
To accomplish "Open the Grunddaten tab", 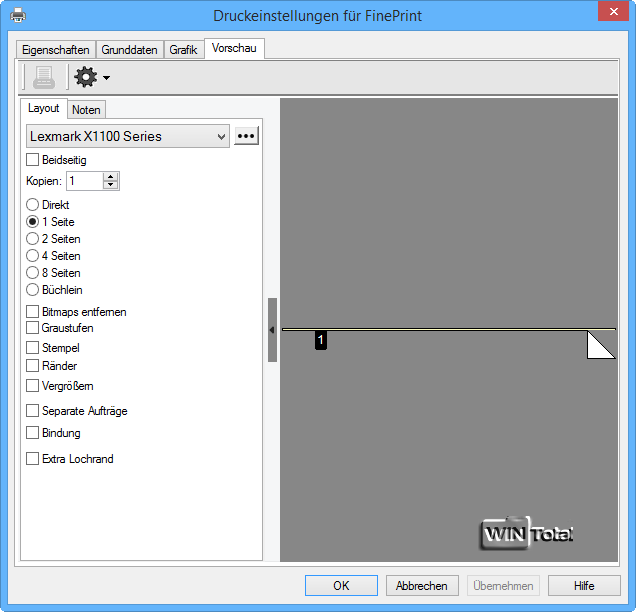I will point(129,50).
